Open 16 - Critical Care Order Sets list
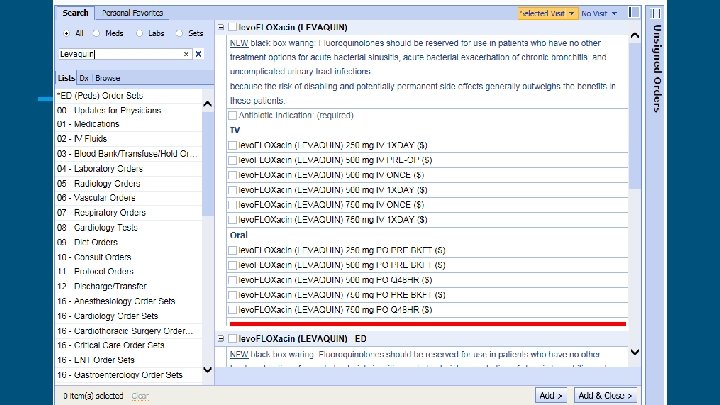Viewport: 720px width, 405px height. pyautogui.click(x=129, y=345)
